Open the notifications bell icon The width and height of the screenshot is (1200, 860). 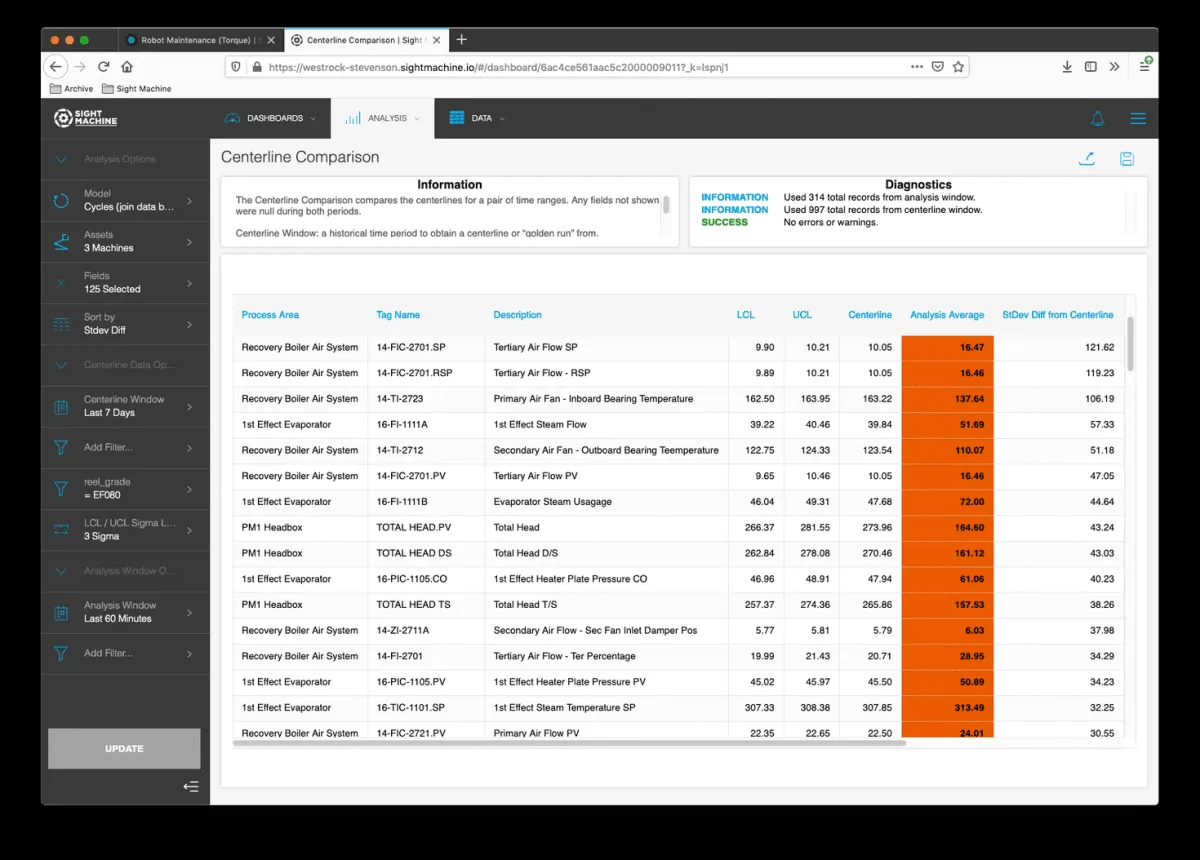click(x=1097, y=118)
